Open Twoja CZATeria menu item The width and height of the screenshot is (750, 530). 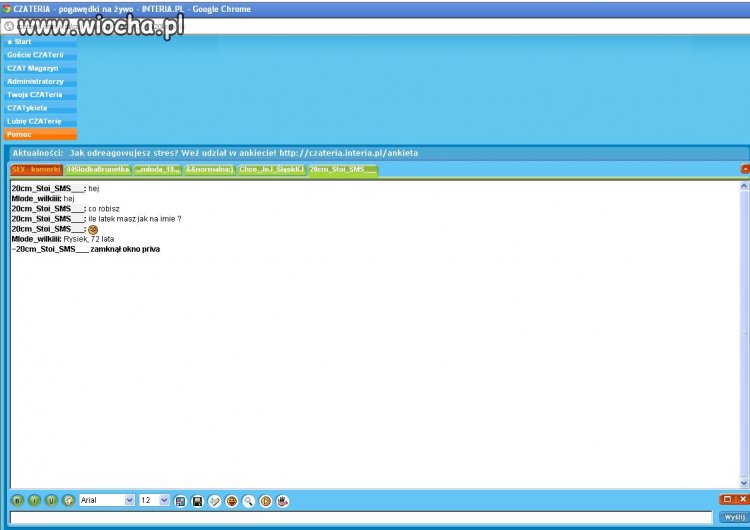[x=40, y=95]
